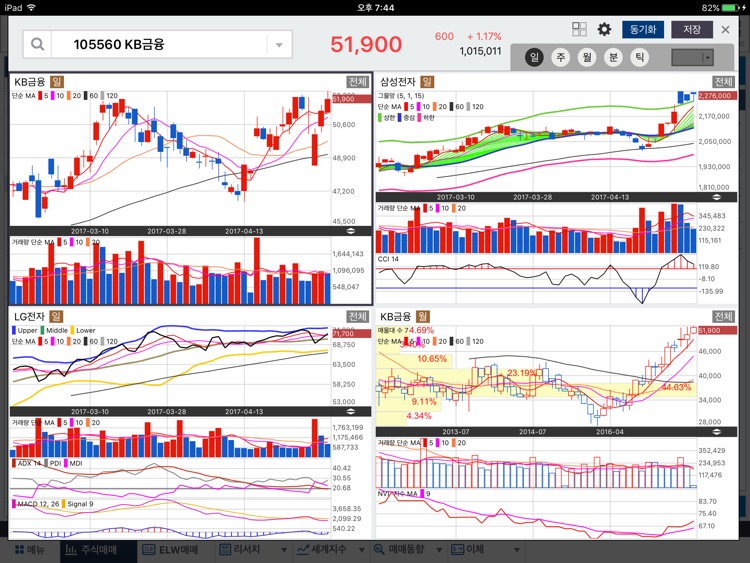Tap the Upper band legend swatch

coord(14,330)
